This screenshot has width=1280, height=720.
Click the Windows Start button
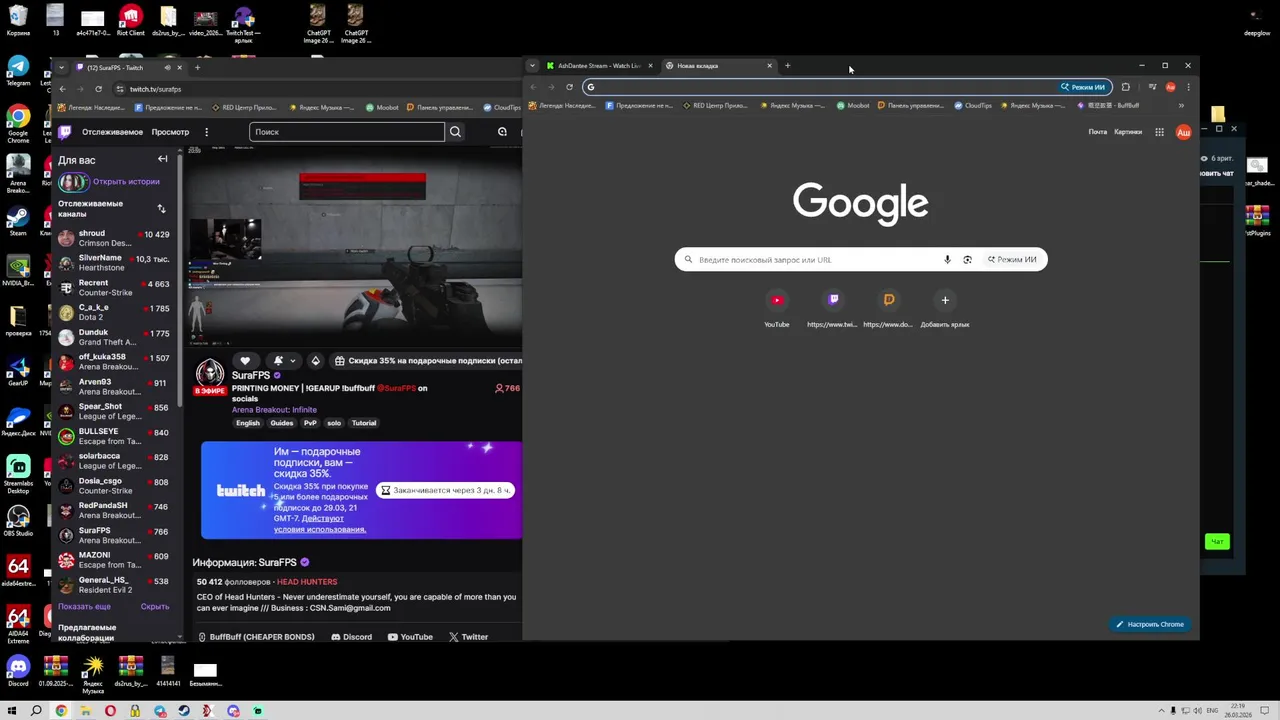[12, 711]
